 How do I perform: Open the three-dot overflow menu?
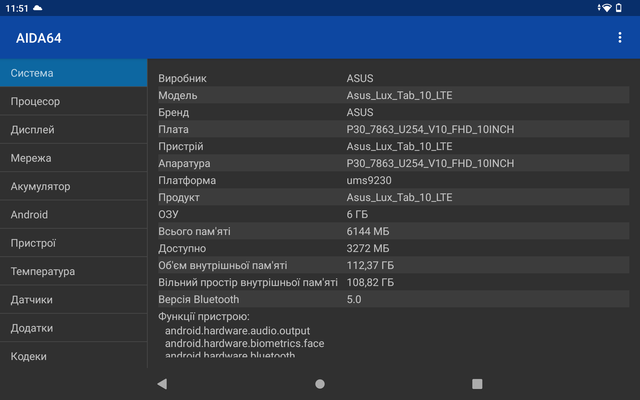tap(620, 38)
